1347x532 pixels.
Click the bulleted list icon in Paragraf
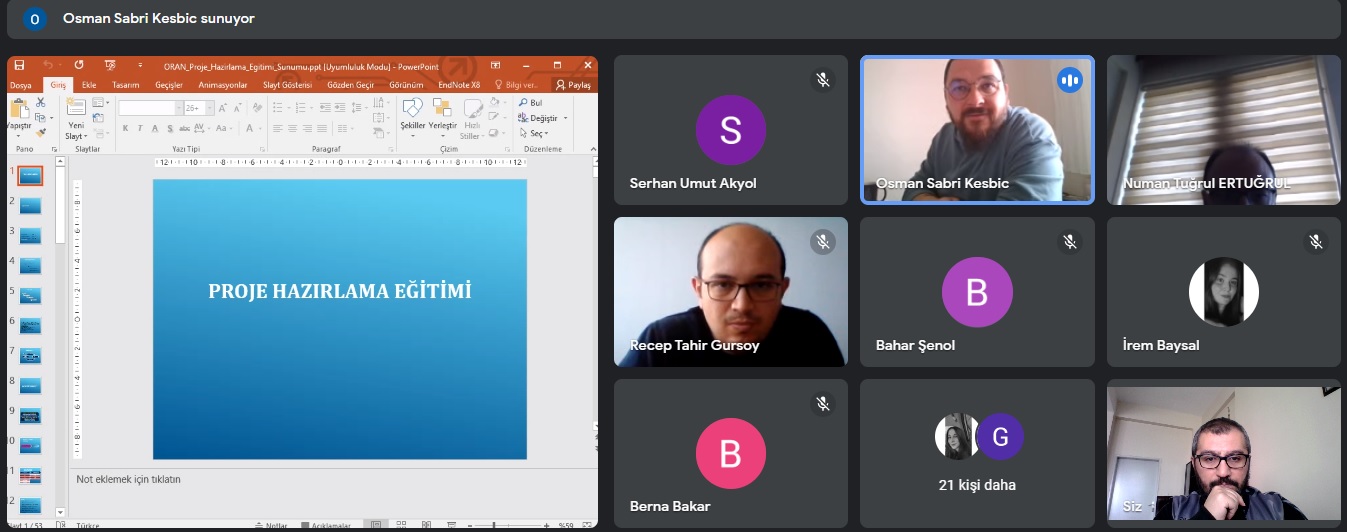click(277, 108)
